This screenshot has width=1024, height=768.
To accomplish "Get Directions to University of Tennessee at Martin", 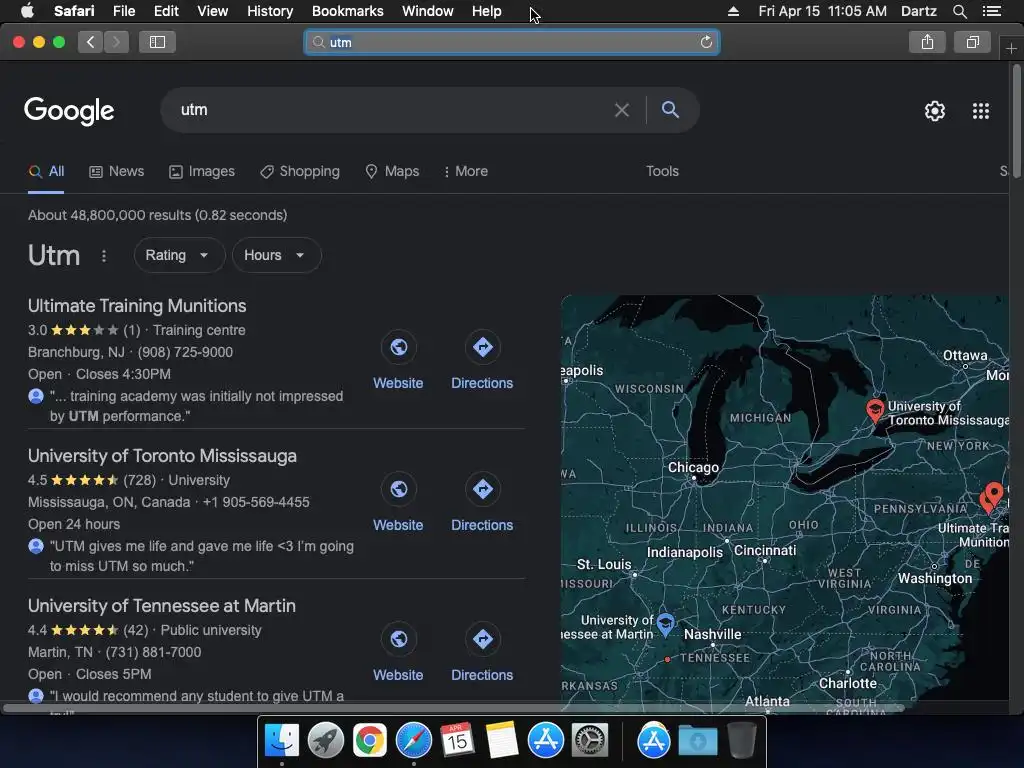I will (483, 639).
